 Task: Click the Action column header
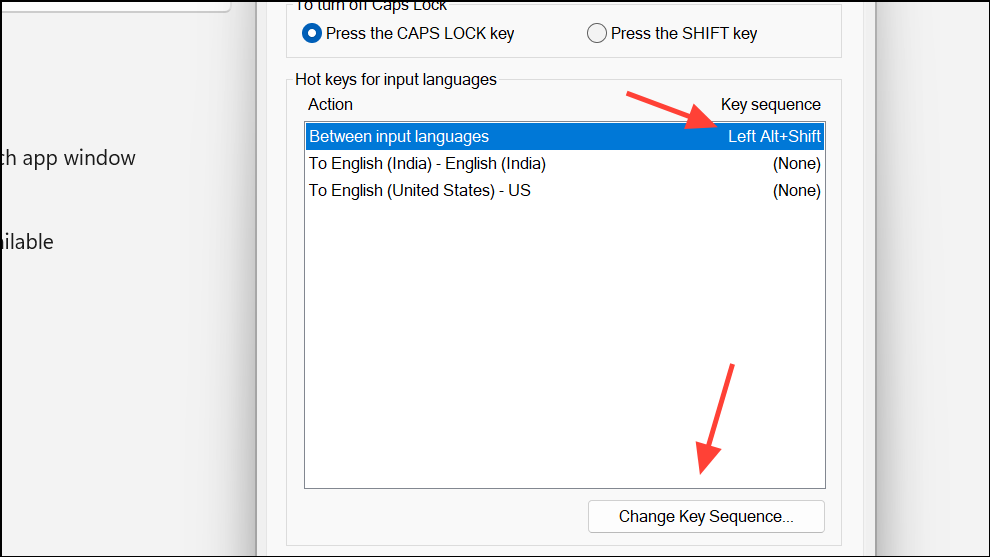point(330,104)
